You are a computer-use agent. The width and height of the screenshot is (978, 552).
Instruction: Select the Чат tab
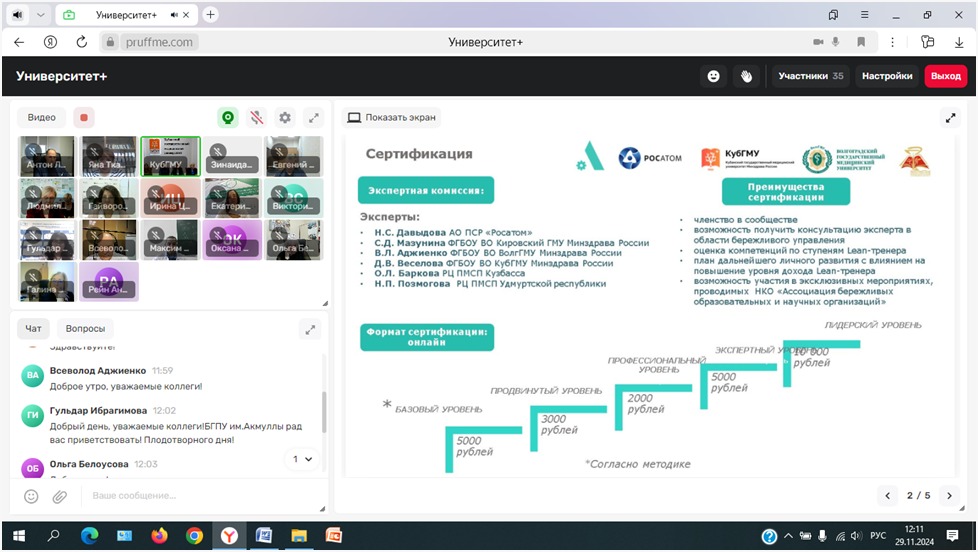34,328
